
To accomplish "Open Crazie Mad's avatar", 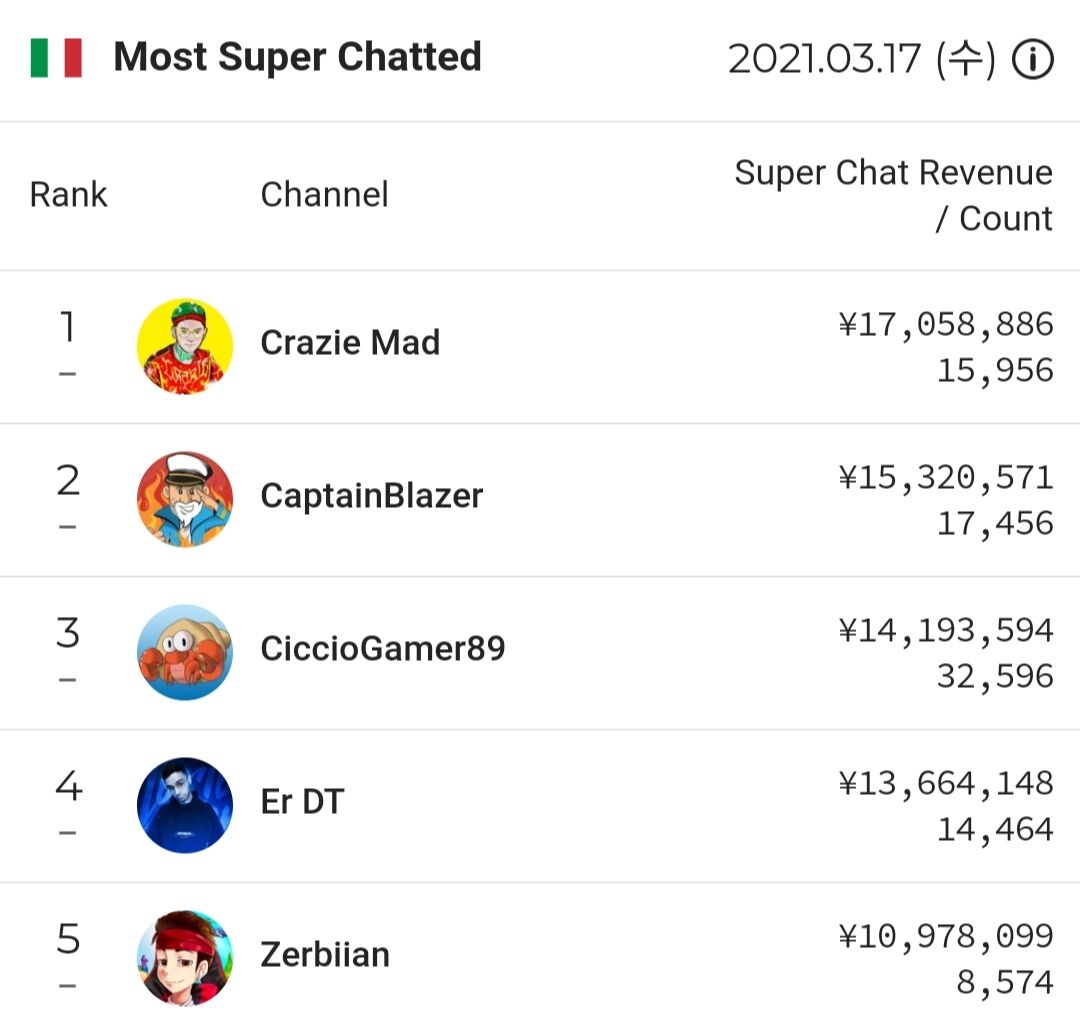I will coord(185,346).
